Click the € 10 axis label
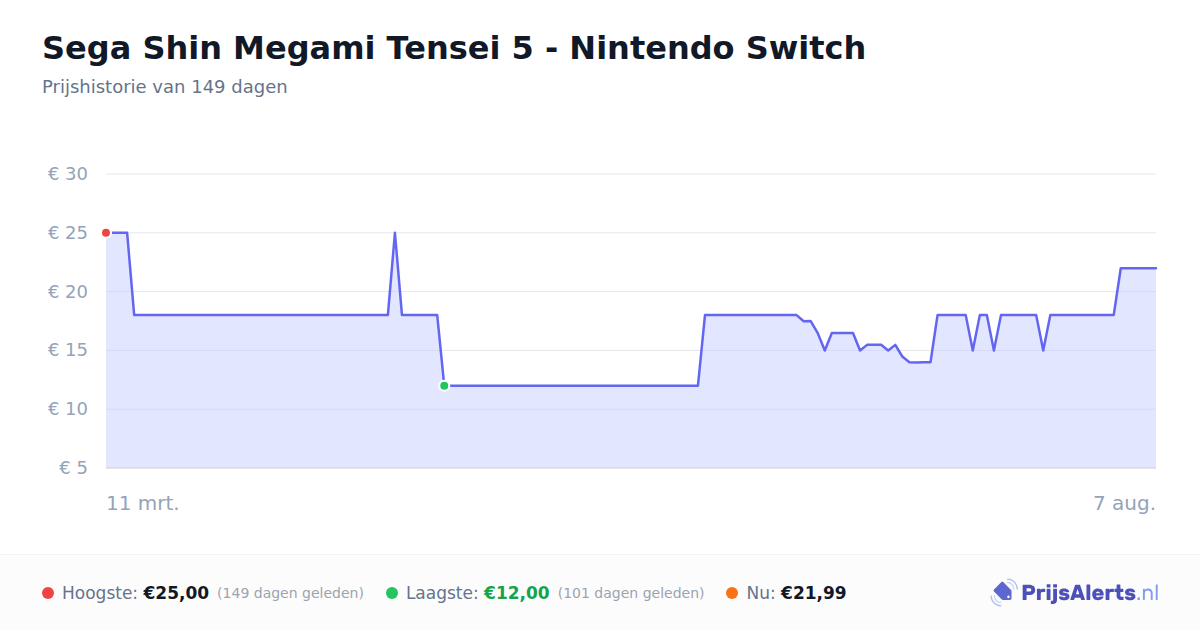The height and width of the screenshot is (630, 1200). [68, 409]
